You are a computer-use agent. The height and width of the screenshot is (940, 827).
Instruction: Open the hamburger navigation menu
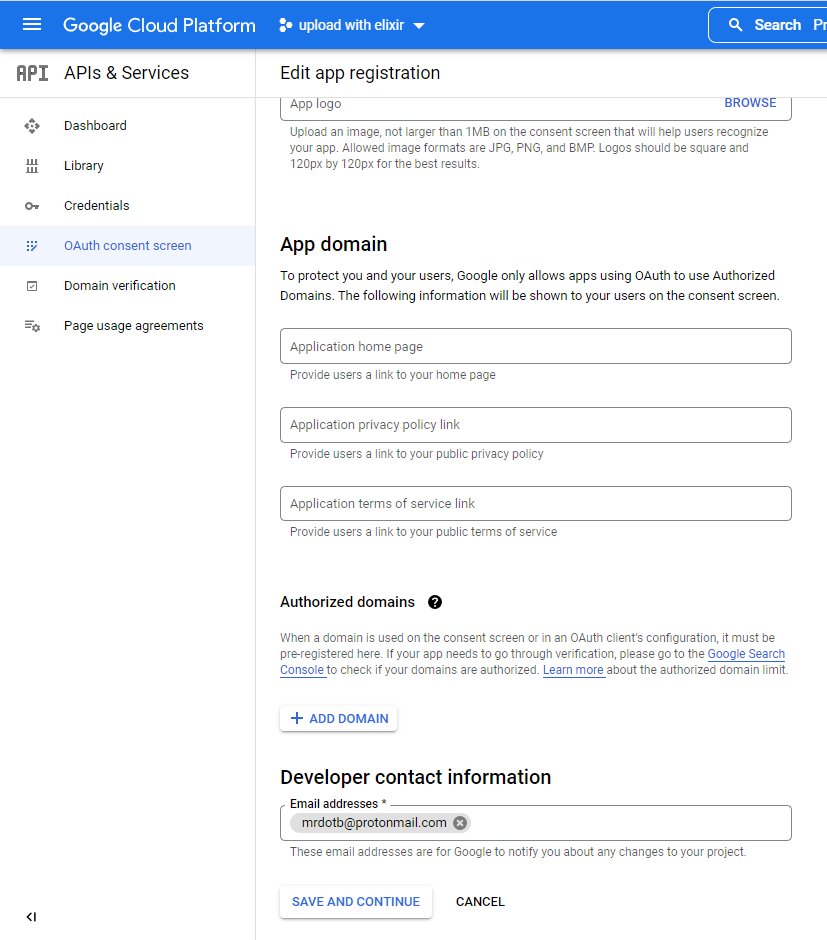pyautogui.click(x=32, y=25)
